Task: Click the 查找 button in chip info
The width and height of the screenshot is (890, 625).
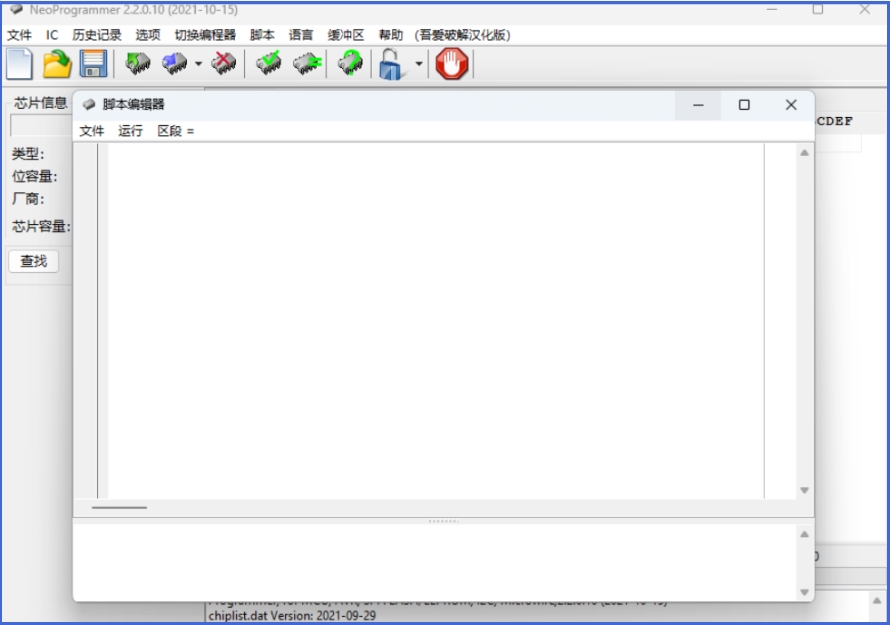Action: pos(33,261)
